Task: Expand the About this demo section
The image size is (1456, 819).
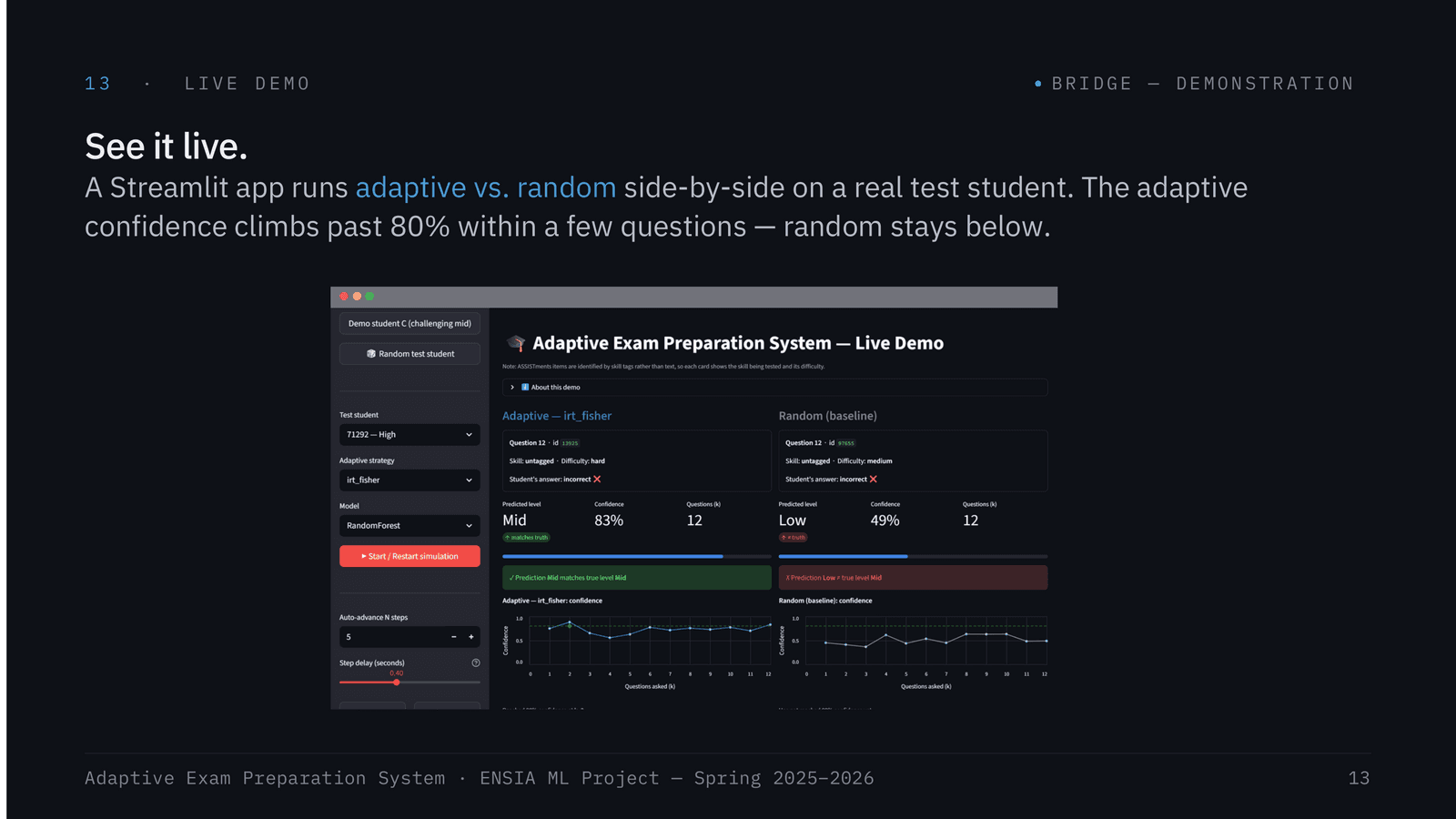Action: (774, 388)
